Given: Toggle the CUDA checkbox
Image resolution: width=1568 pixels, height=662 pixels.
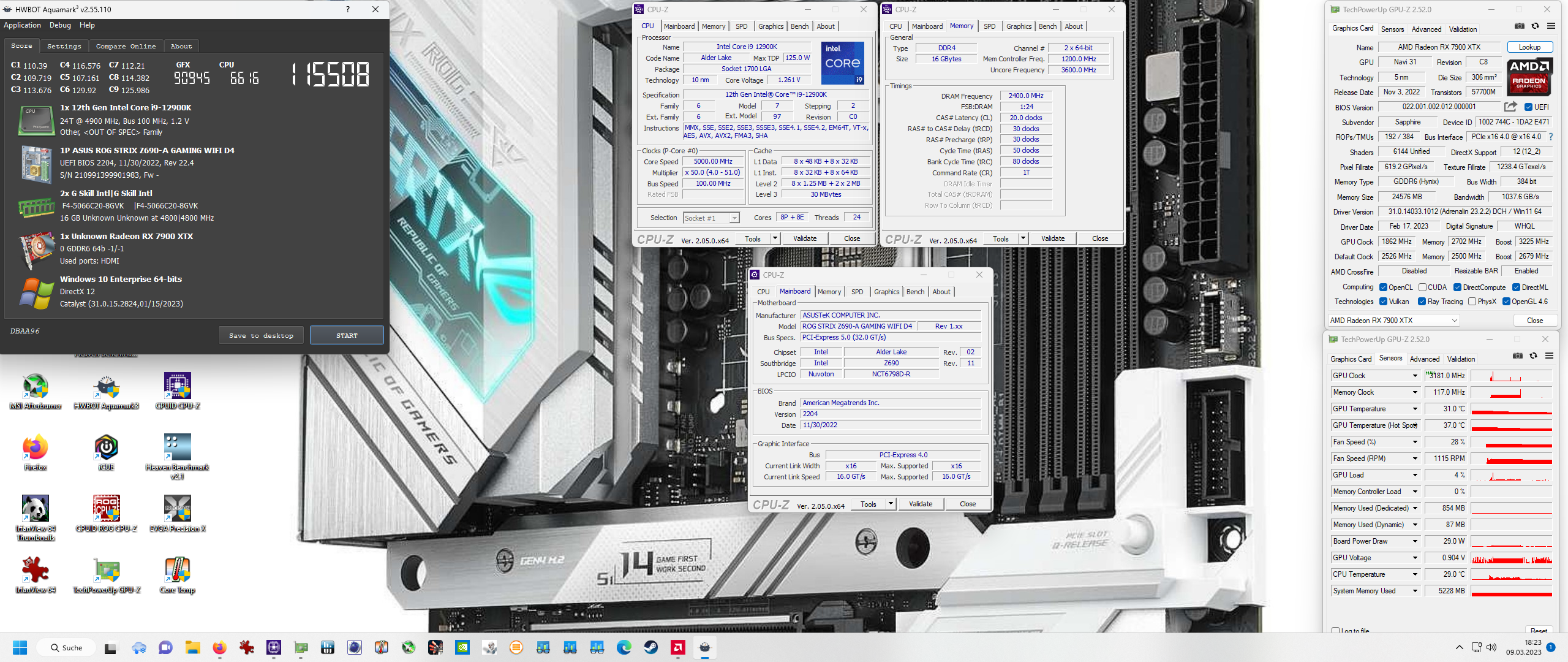Looking at the screenshot, I should point(1422,287).
